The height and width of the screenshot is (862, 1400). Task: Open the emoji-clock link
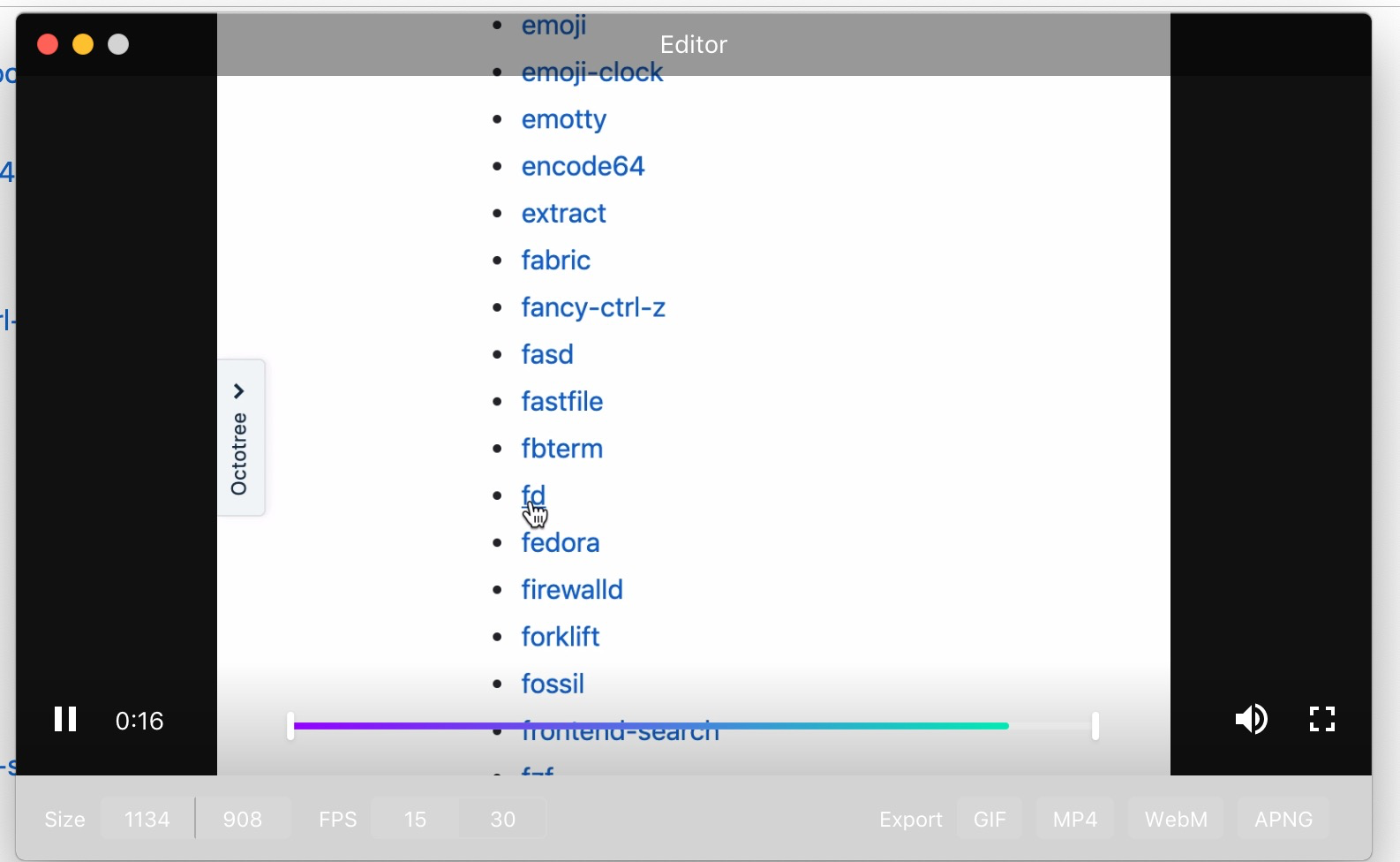tap(591, 72)
